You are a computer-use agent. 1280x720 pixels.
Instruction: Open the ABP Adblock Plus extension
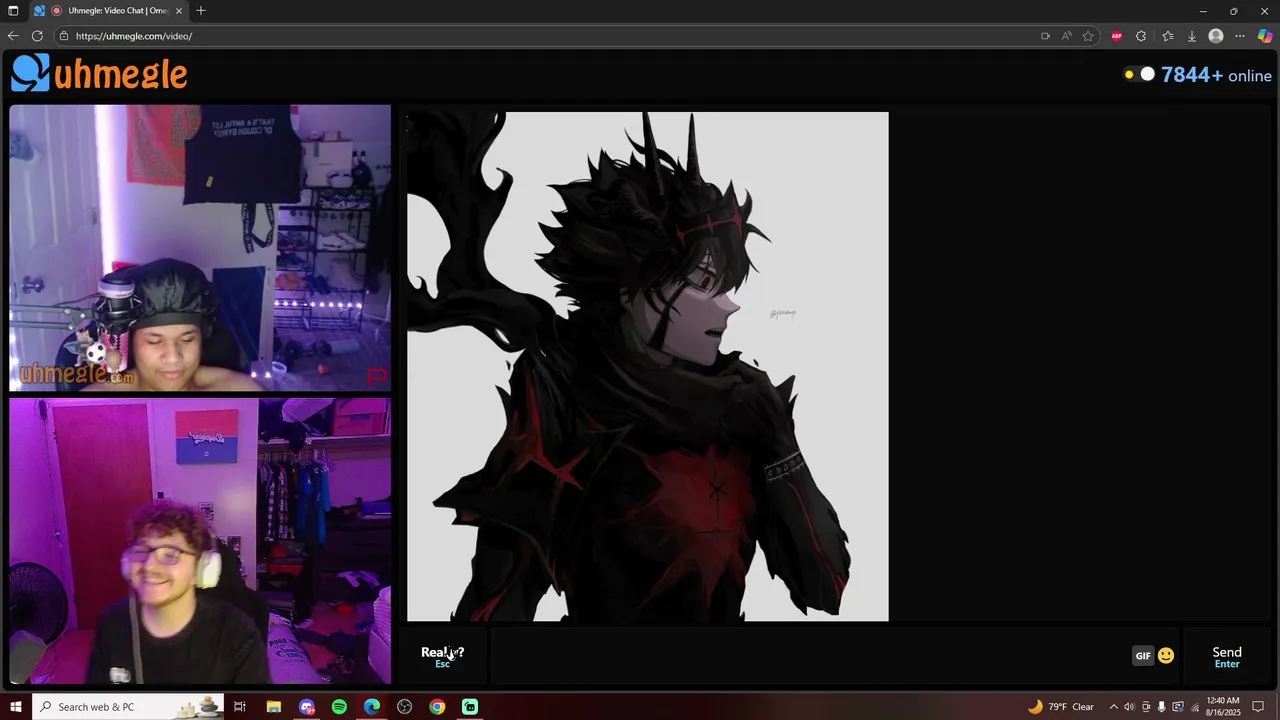(x=1117, y=36)
